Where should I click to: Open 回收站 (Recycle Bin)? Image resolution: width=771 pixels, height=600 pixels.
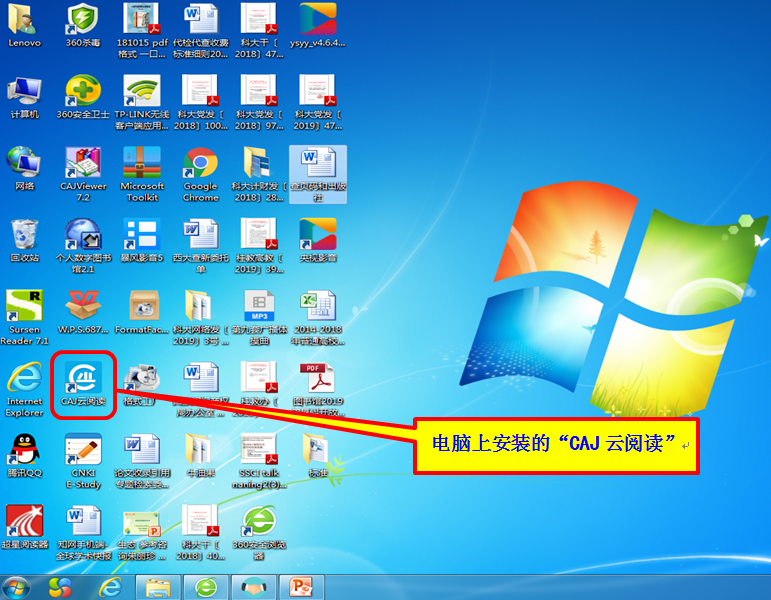[24, 240]
